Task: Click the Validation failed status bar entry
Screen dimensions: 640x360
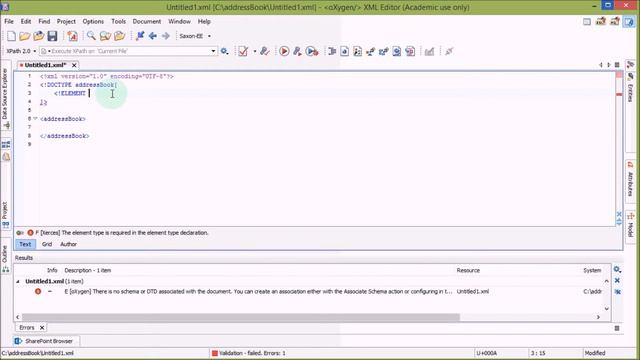Action: 249,353
